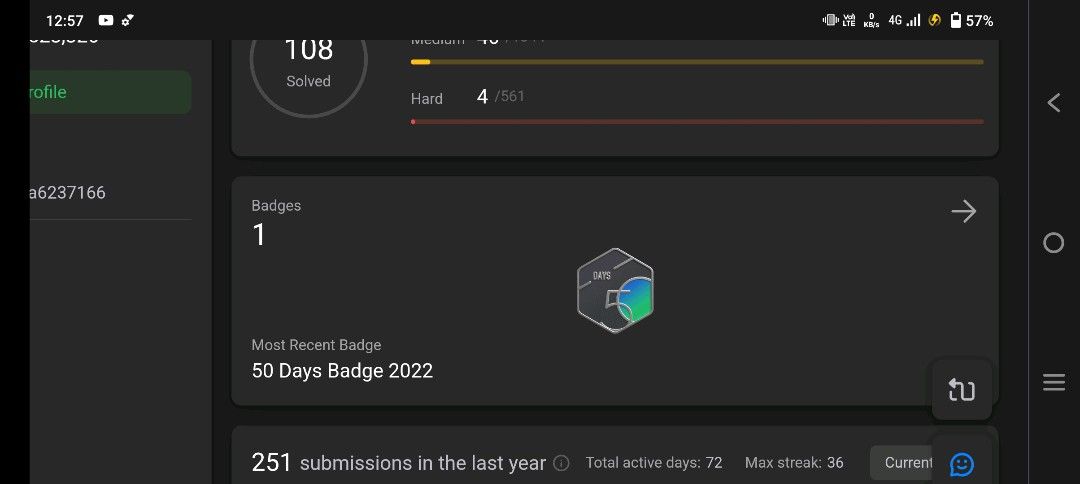The image size is (1080, 484).
Task: Tap the battery indicator icon
Action: pos(955,21)
